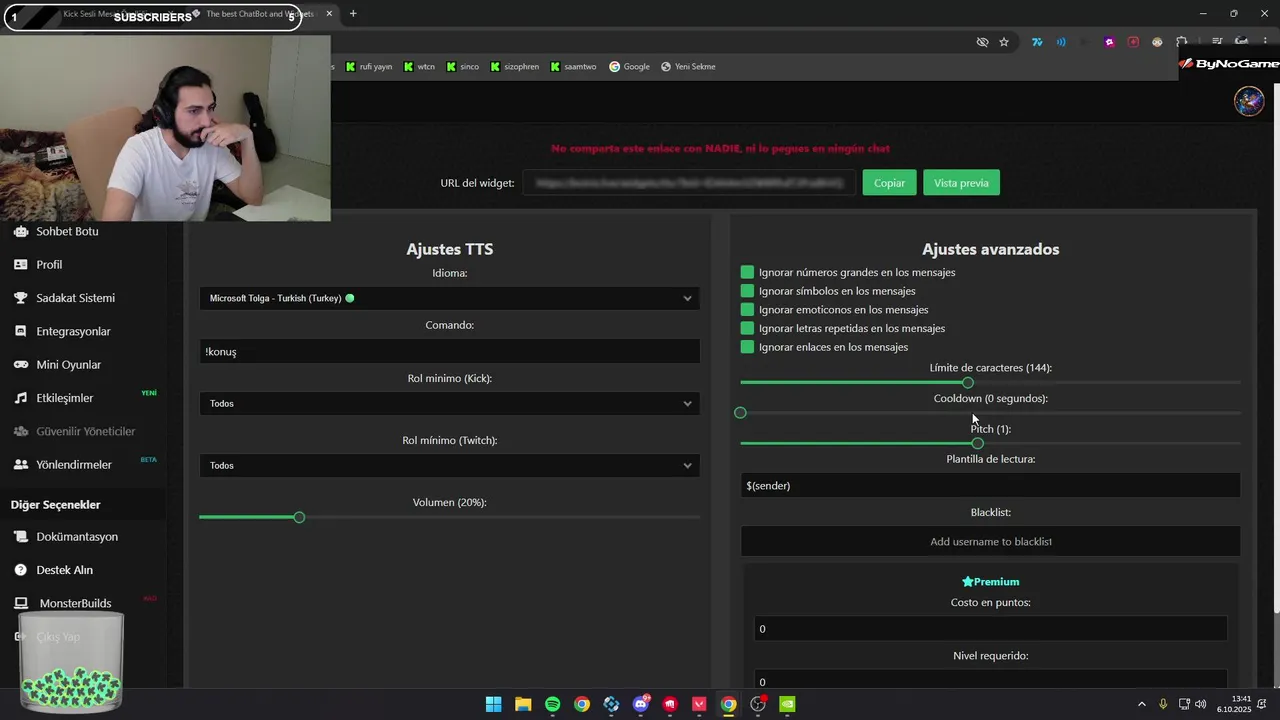Open the 7TV browser extension
This screenshot has height=720, width=1280.
(1037, 42)
